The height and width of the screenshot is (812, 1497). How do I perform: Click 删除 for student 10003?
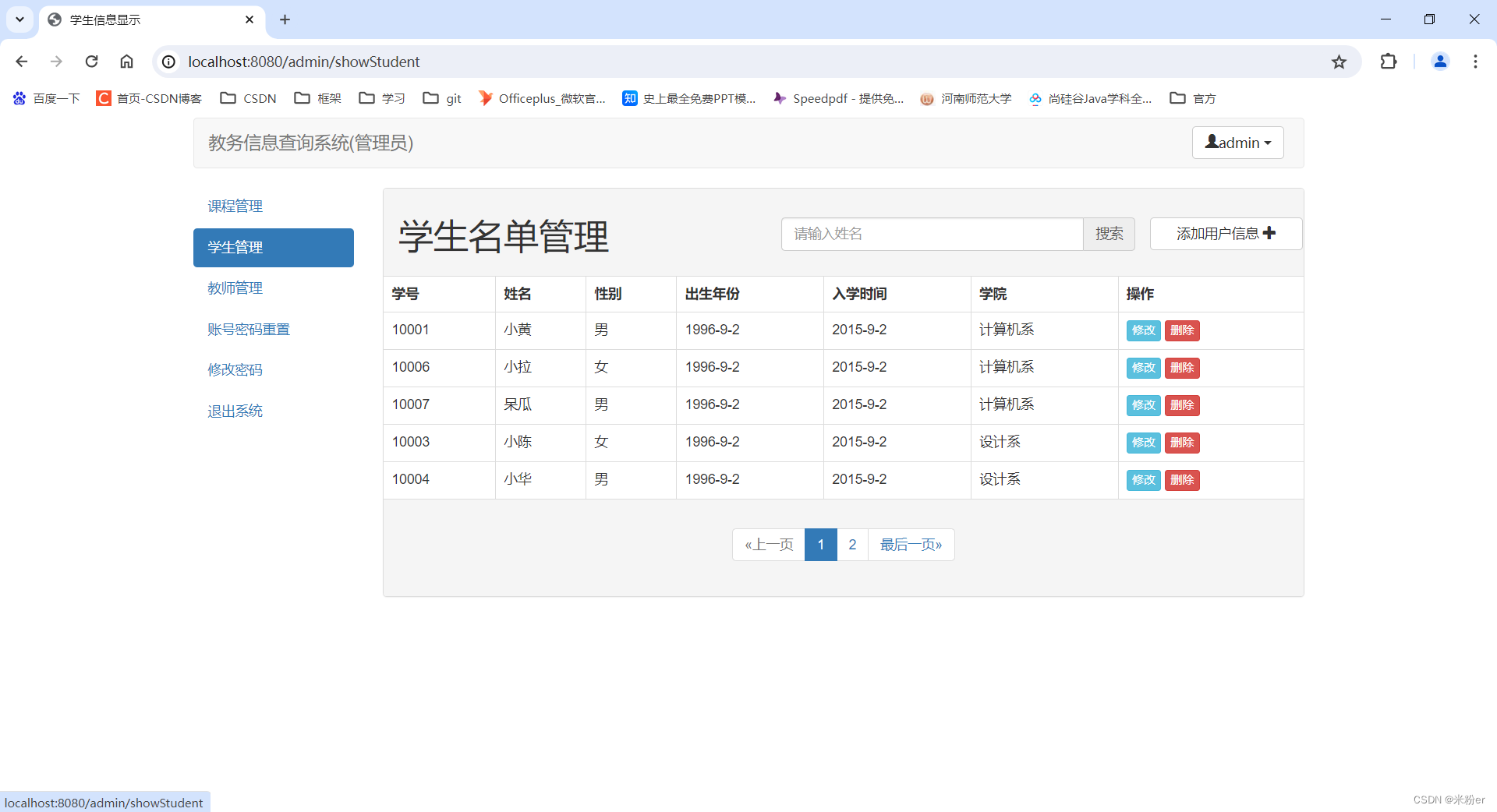(x=1182, y=443)
